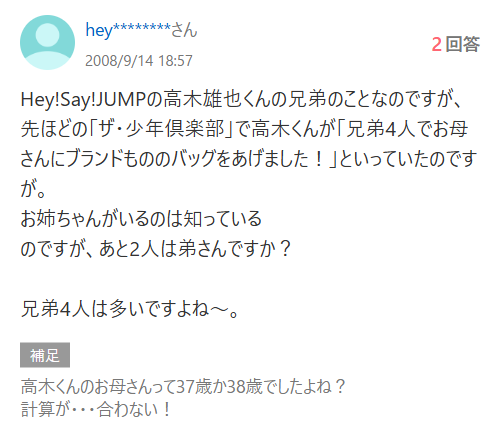Screen dimensions: 500x433
Task: Click the supplement line 計算が･･･合わない！
Action: (96, 409)
